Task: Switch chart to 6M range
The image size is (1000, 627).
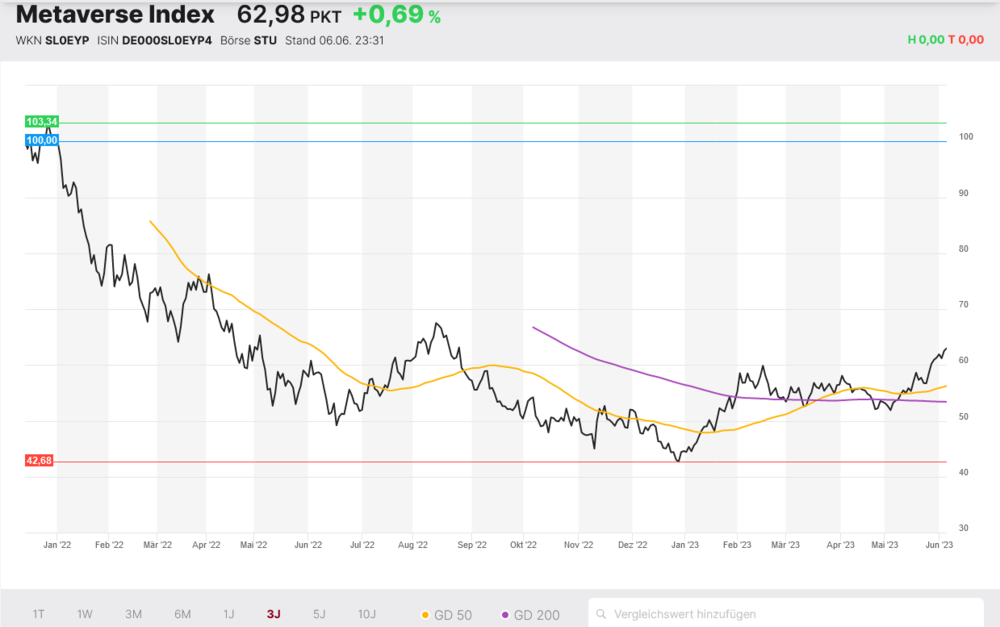Action: (182, 614)
